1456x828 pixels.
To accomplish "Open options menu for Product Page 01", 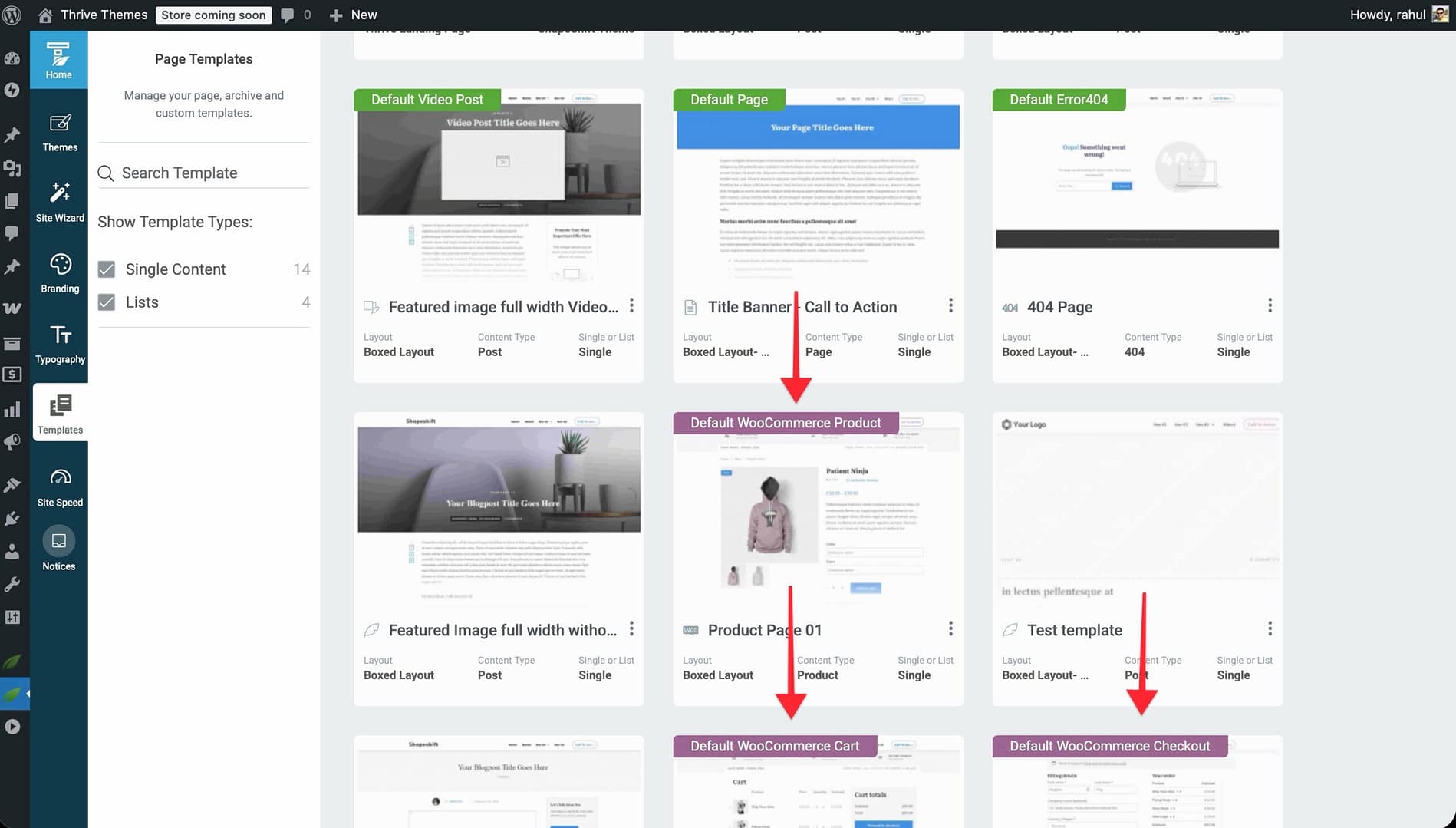I will 950,629.
